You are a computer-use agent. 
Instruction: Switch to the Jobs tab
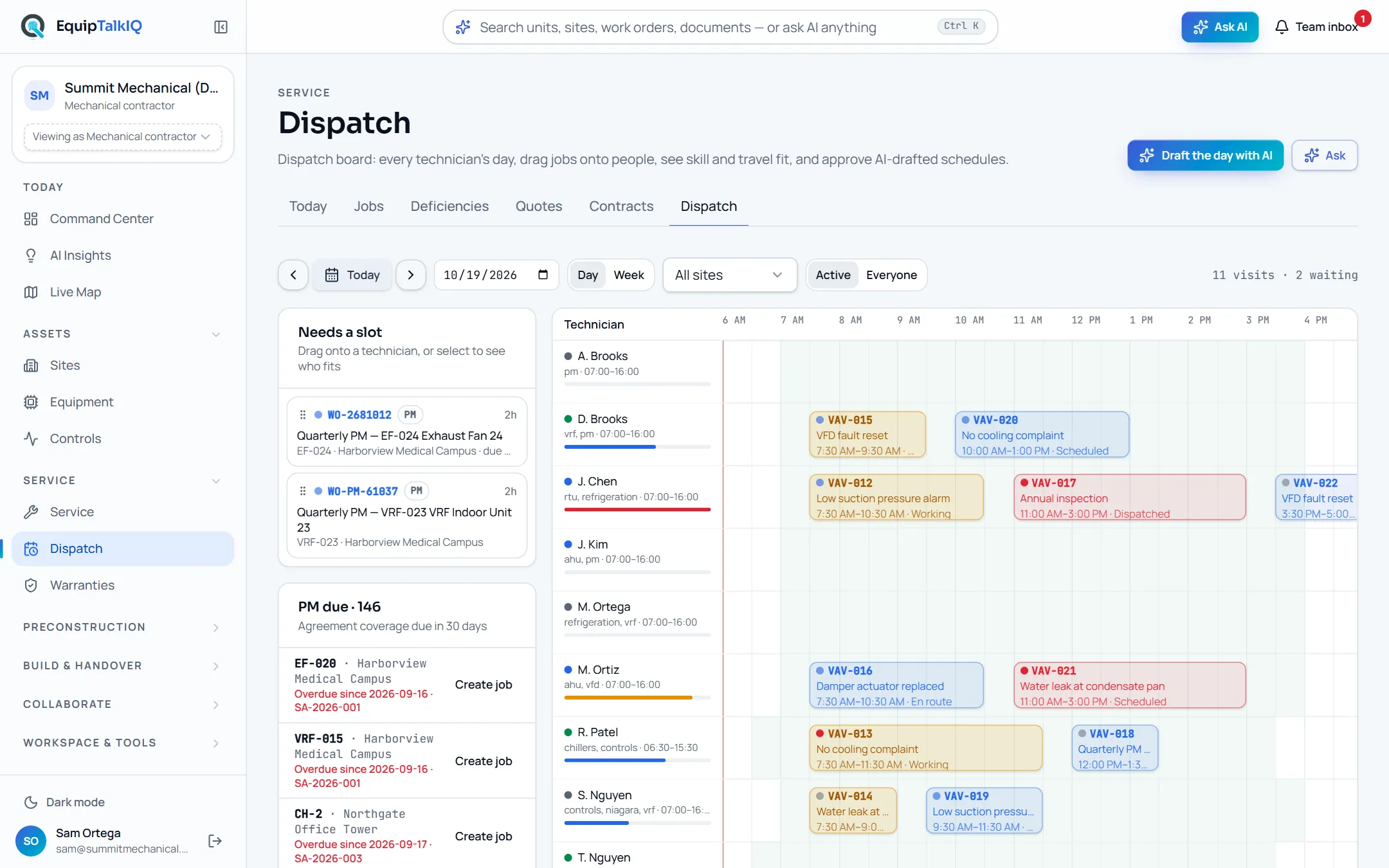(368, 206)
